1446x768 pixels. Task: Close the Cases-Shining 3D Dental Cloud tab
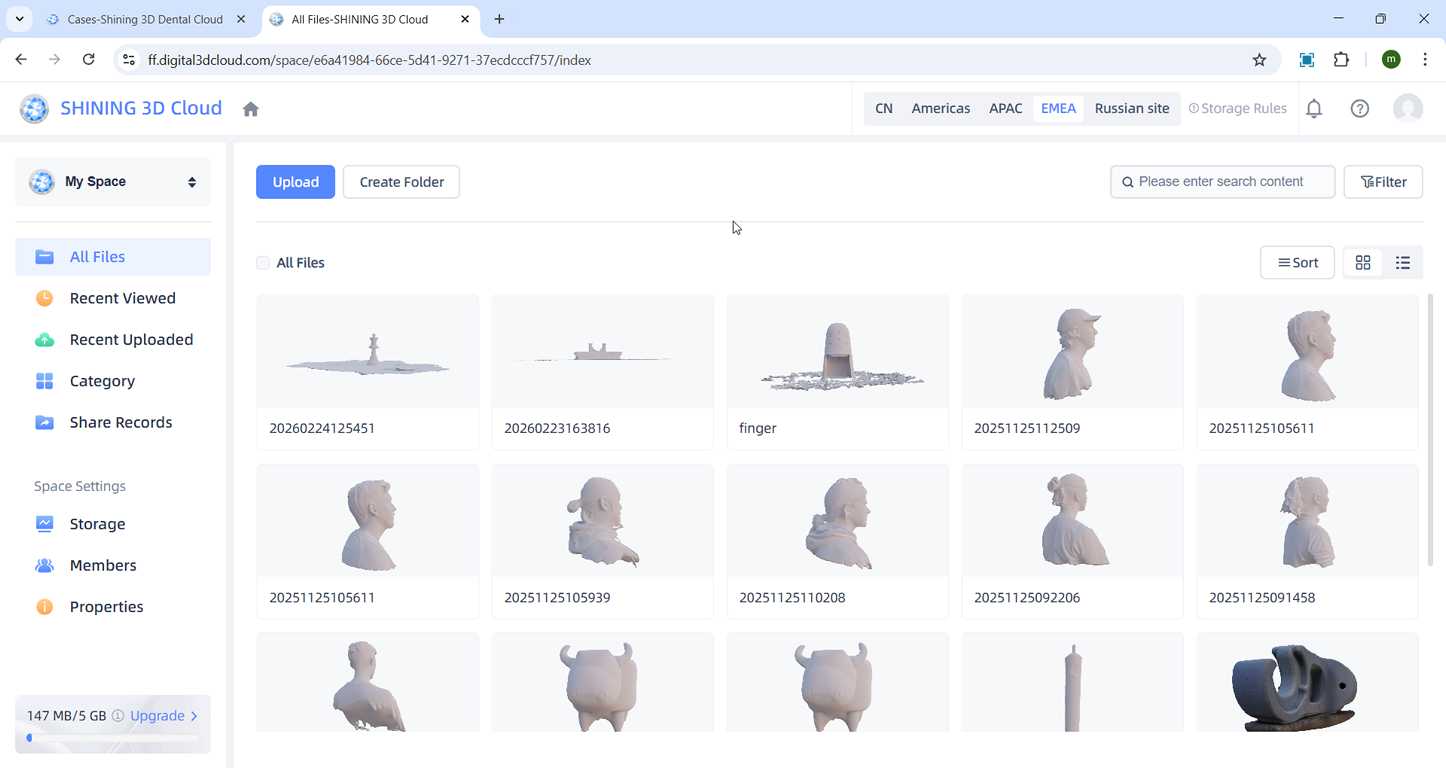coord(241,19)
